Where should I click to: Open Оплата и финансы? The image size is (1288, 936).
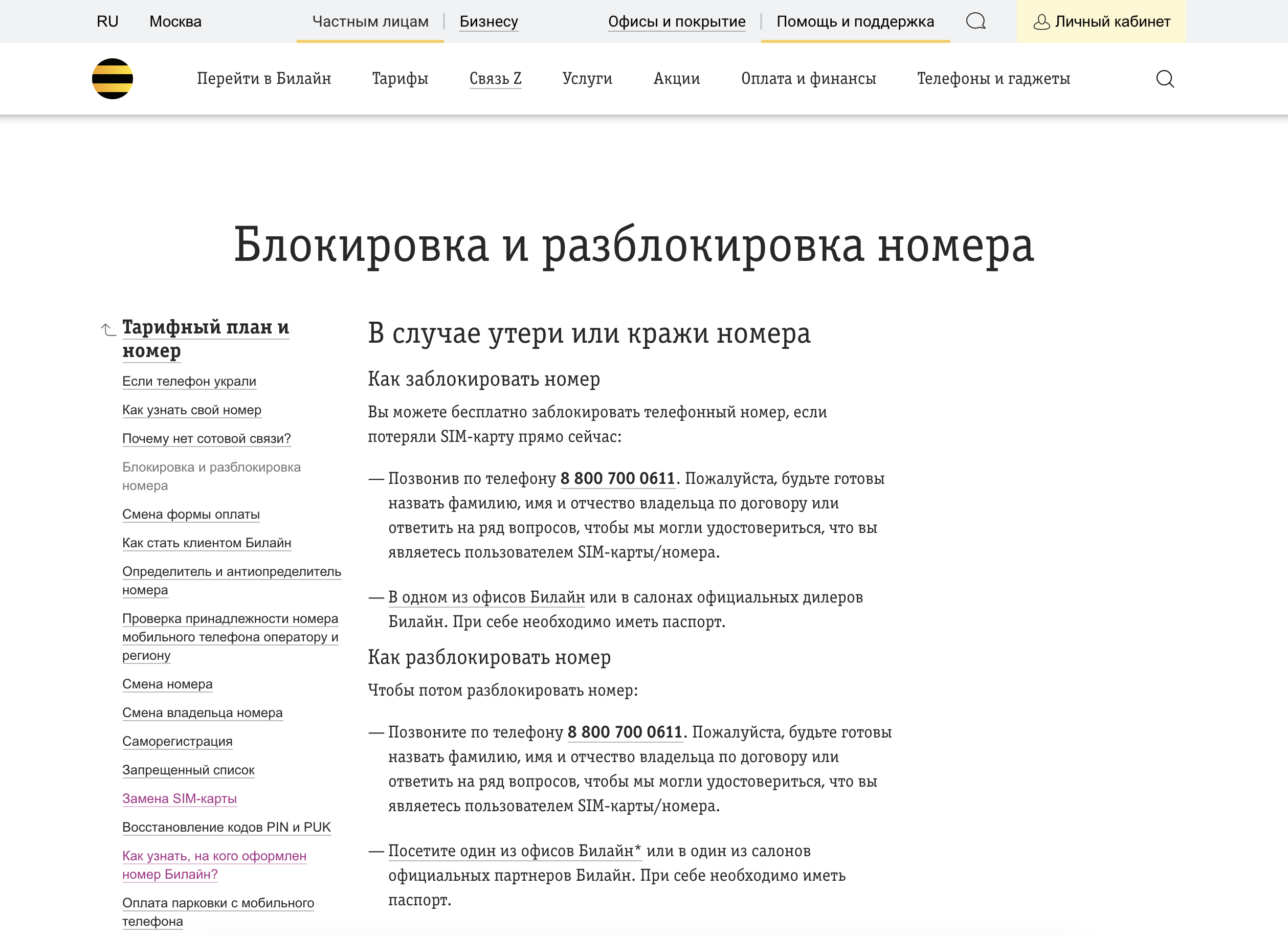point(809,78)
